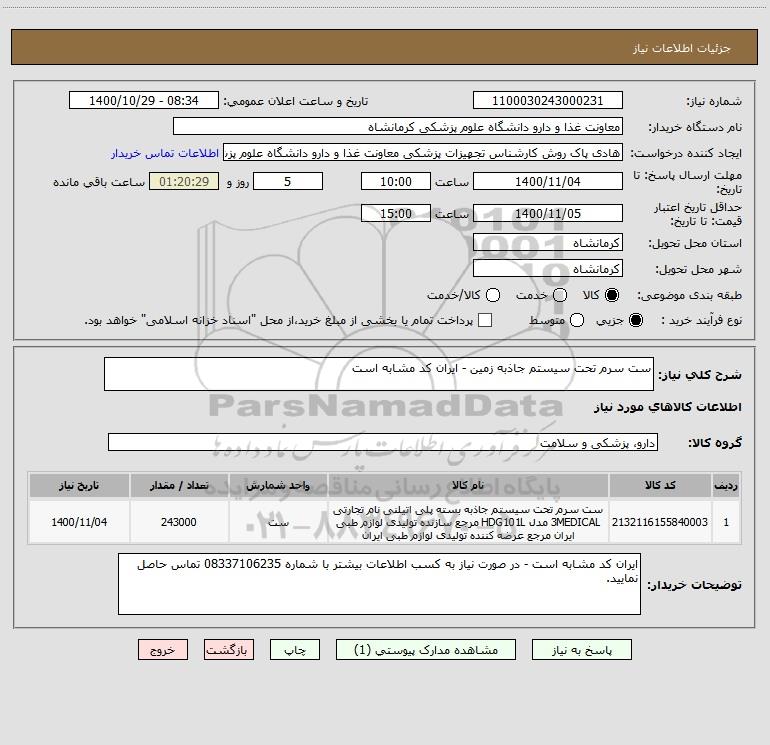The image size is (770, 745).
Task: Click the quantity cell 243000
Action: tap(179, 522)
